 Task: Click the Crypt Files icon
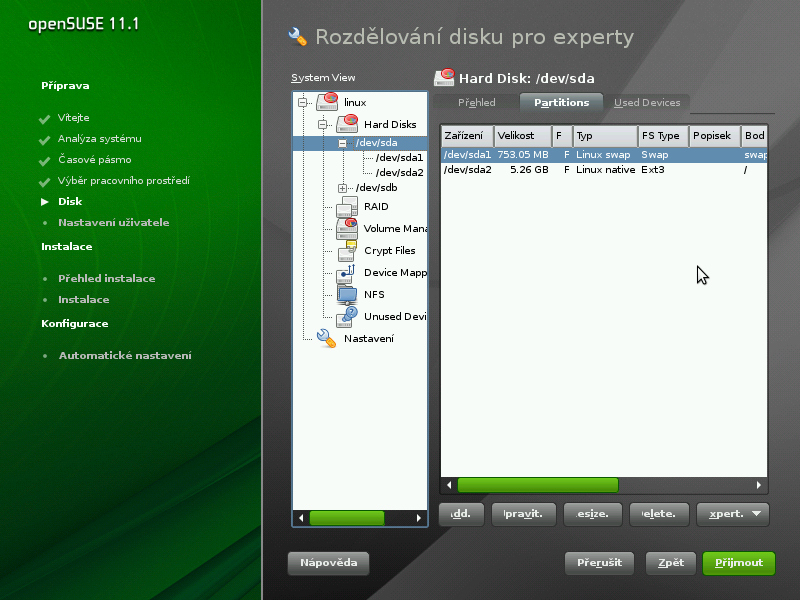347,251
